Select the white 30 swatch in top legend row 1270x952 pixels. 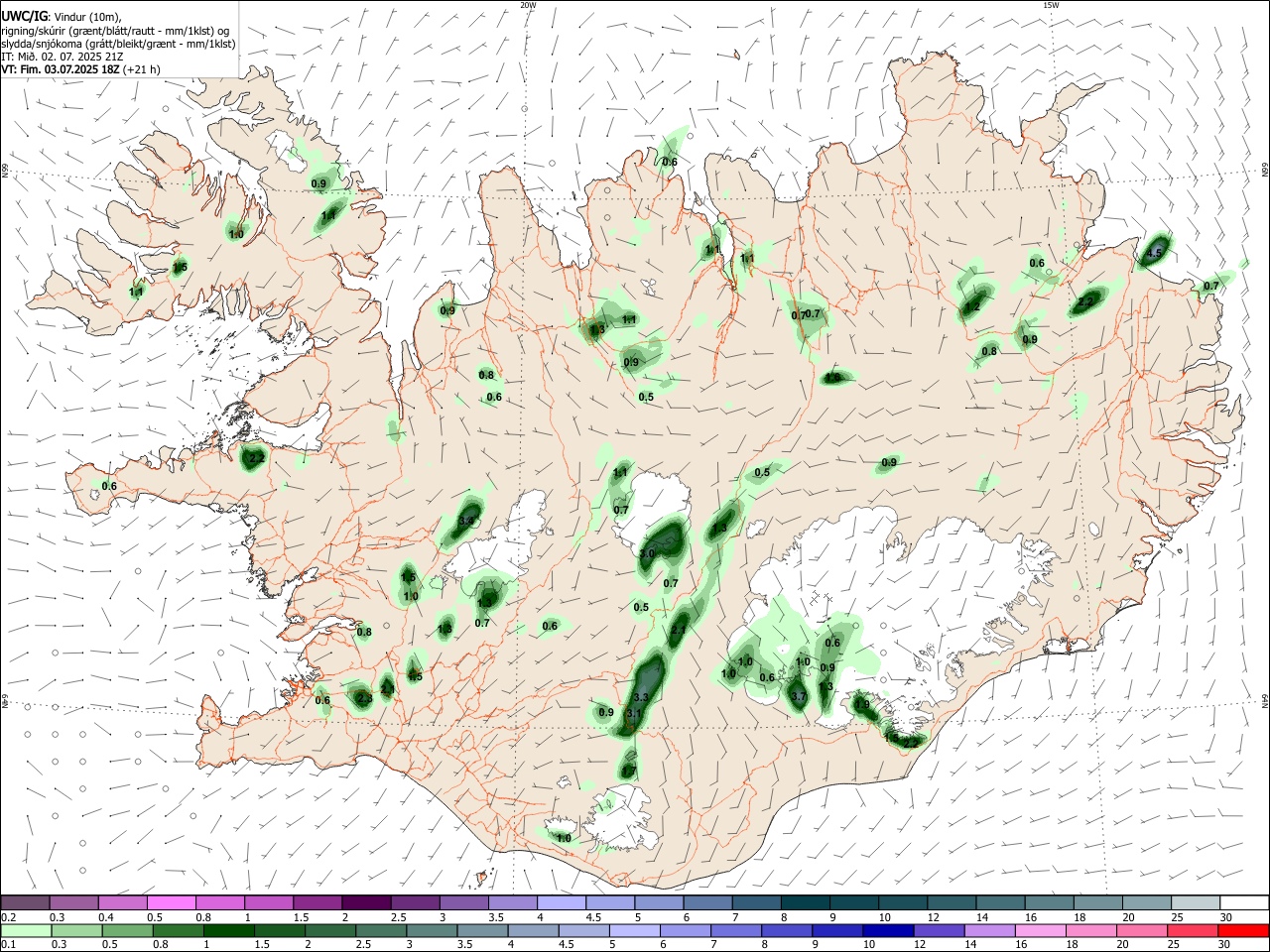tap(1244, 902)
